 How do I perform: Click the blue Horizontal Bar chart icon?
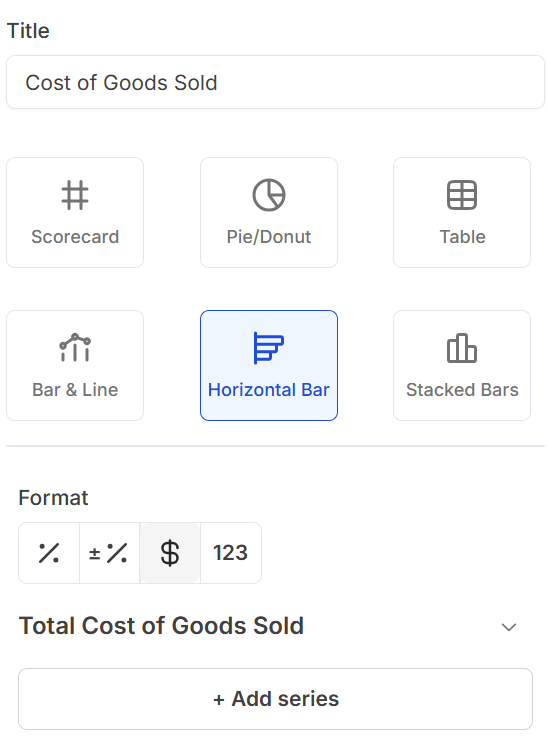[x=269, y=348]
